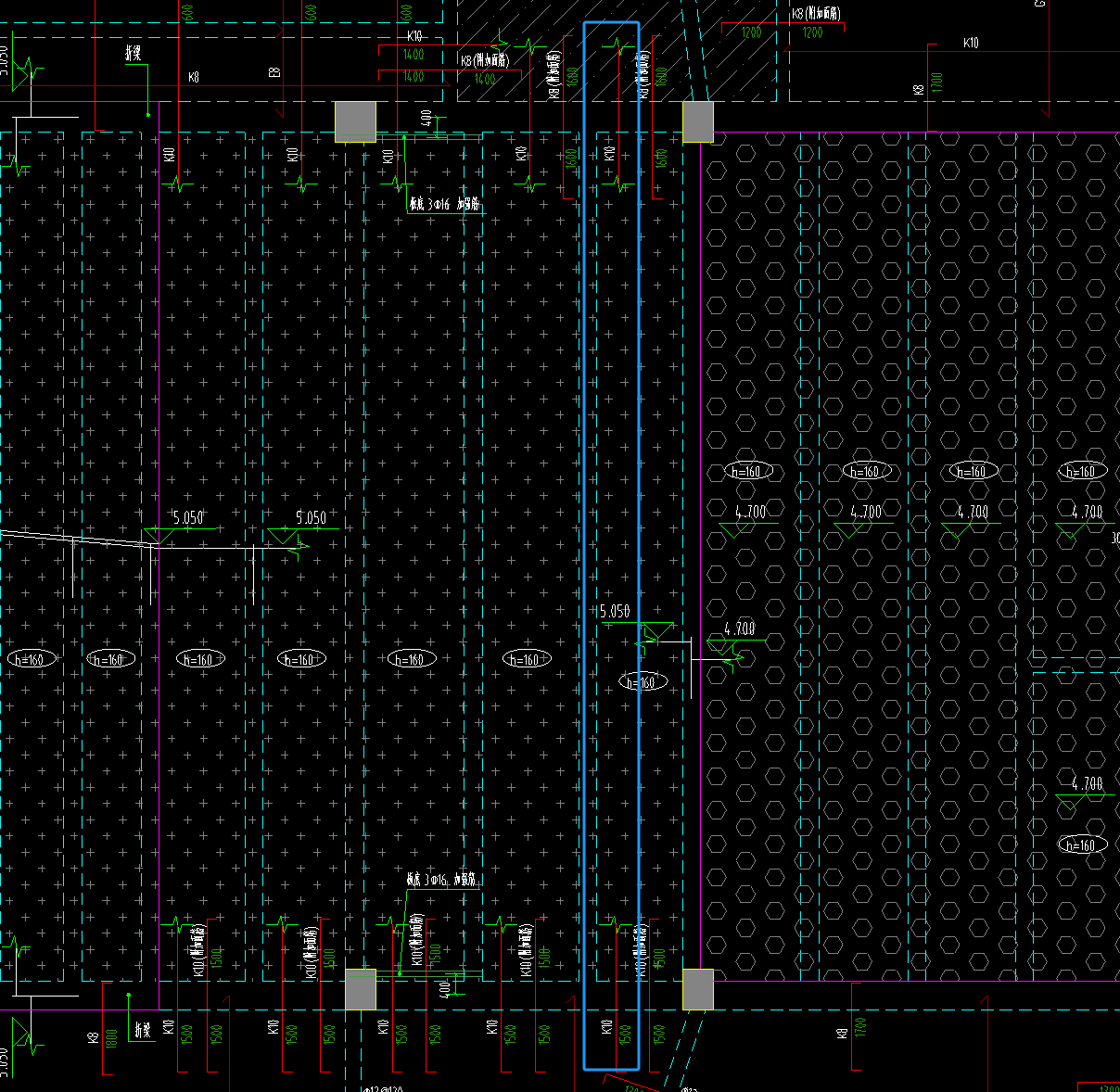Select the E8 rebar label
The width and height of the screenshot is (1120, 1092).
tap(274, 71)
